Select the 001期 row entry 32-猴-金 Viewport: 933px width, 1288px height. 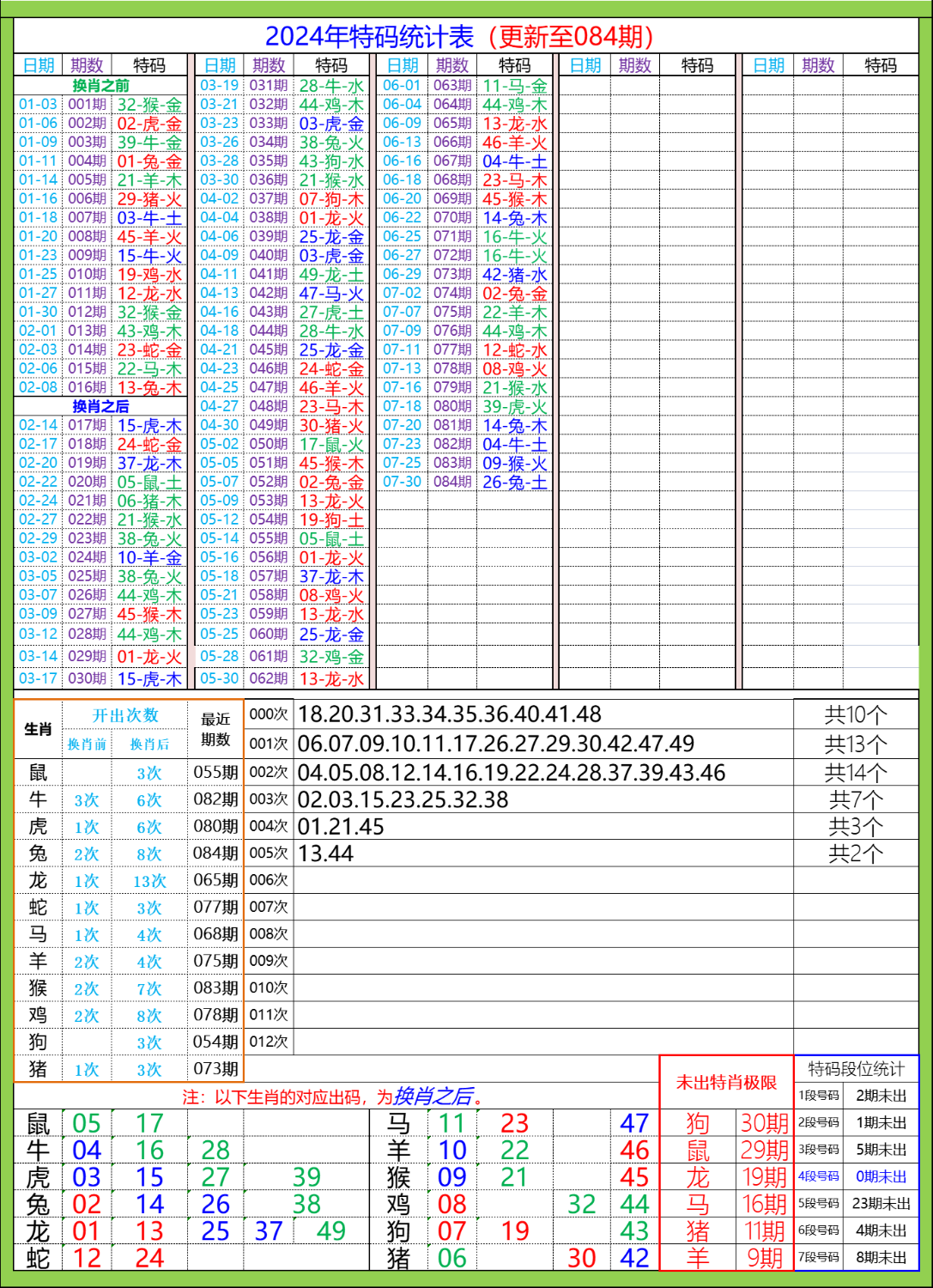pyautogui.click(x=150, y=105)
